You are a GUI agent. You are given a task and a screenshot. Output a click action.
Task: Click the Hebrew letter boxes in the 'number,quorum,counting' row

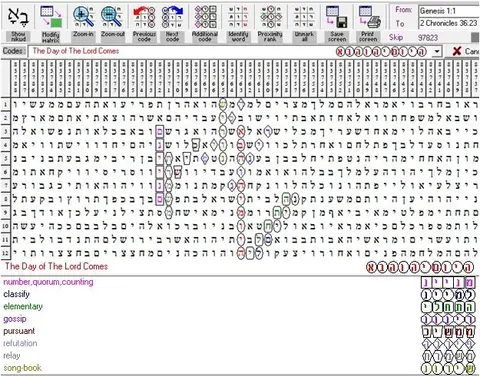(x=448, y=283)
